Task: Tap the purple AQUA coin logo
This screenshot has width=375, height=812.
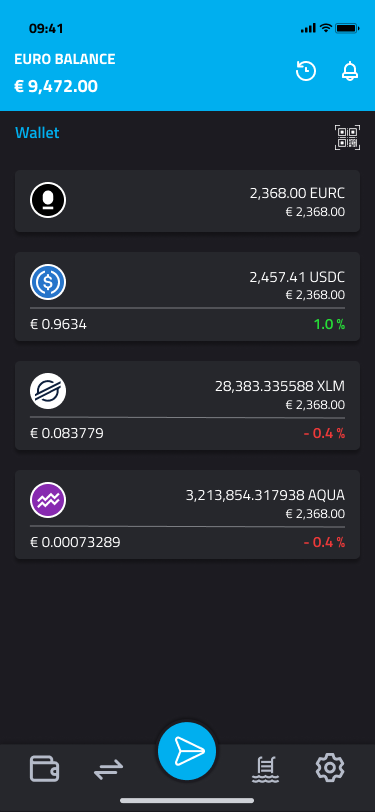Action: coord(48,500)
